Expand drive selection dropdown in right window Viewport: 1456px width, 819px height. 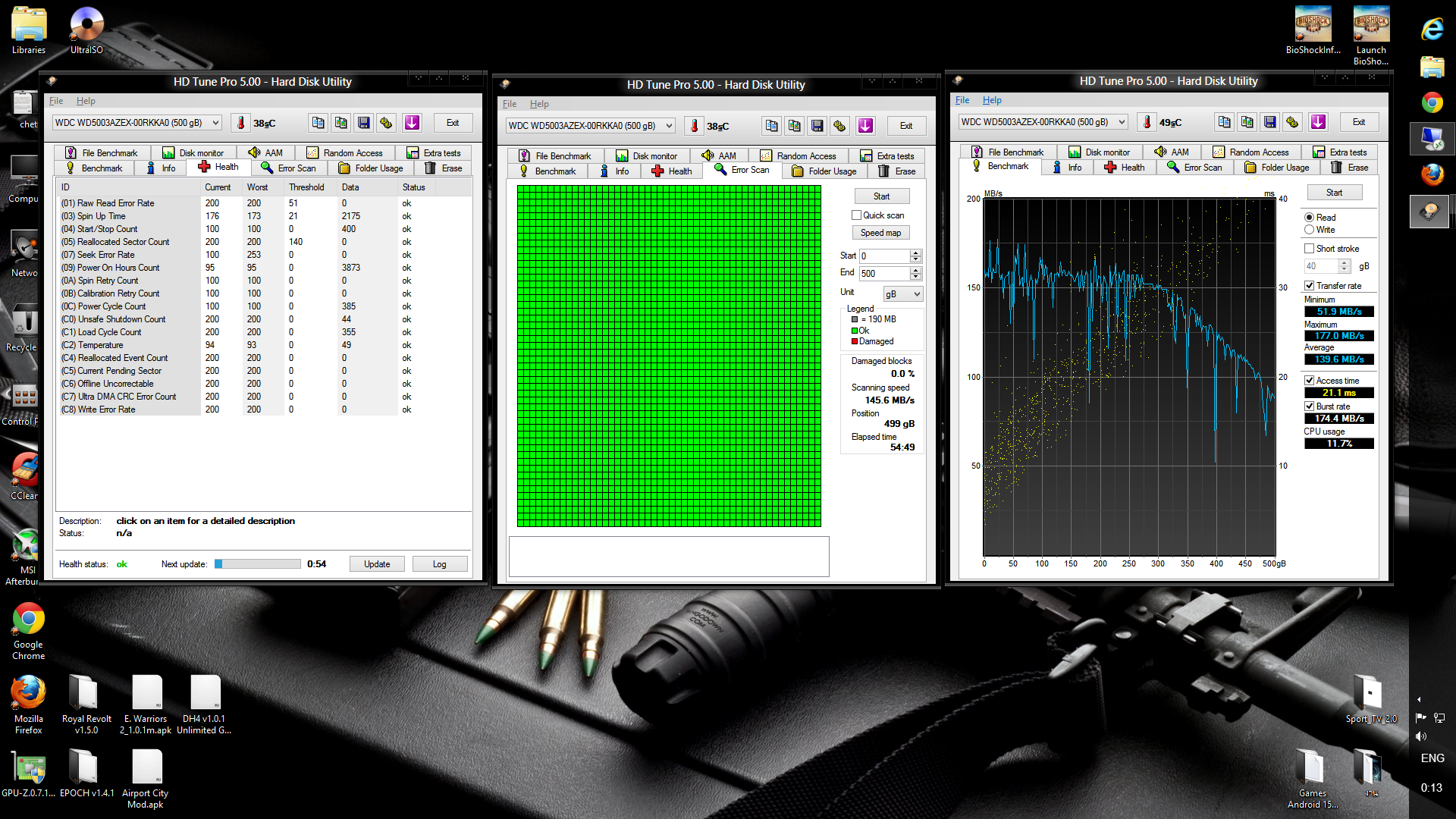tap(1122, 122)
